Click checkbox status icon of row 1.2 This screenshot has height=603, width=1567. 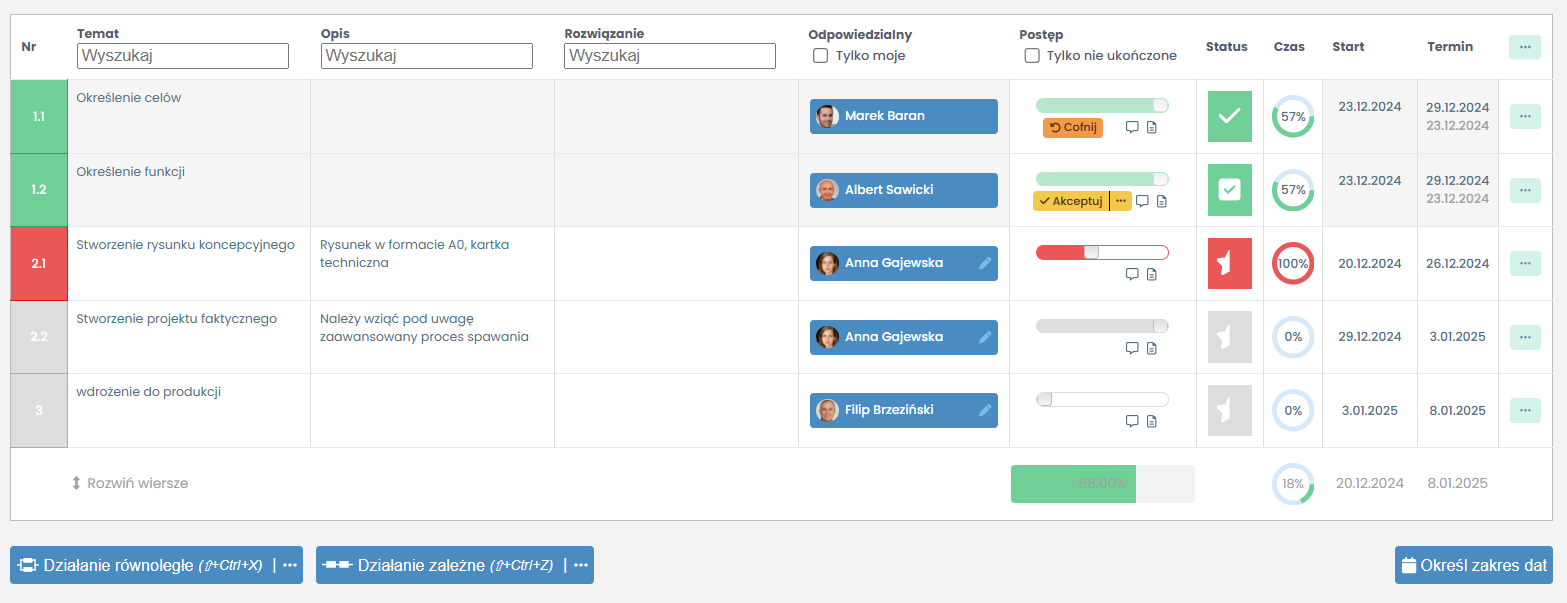click(1229, 190)
